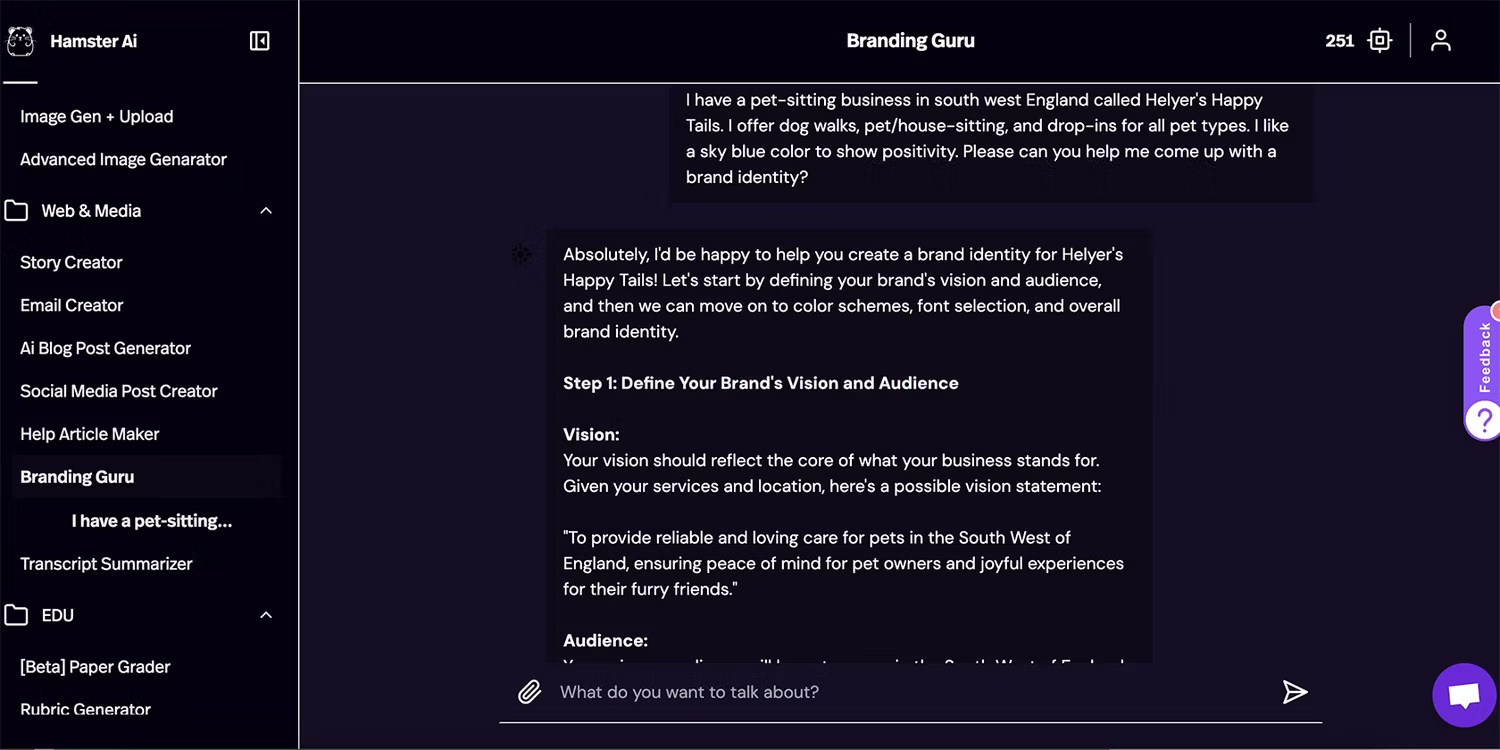The width and height of the screenshot is (1500, 750).
Task: Focus the chat message input field
Action: (900, 692)
